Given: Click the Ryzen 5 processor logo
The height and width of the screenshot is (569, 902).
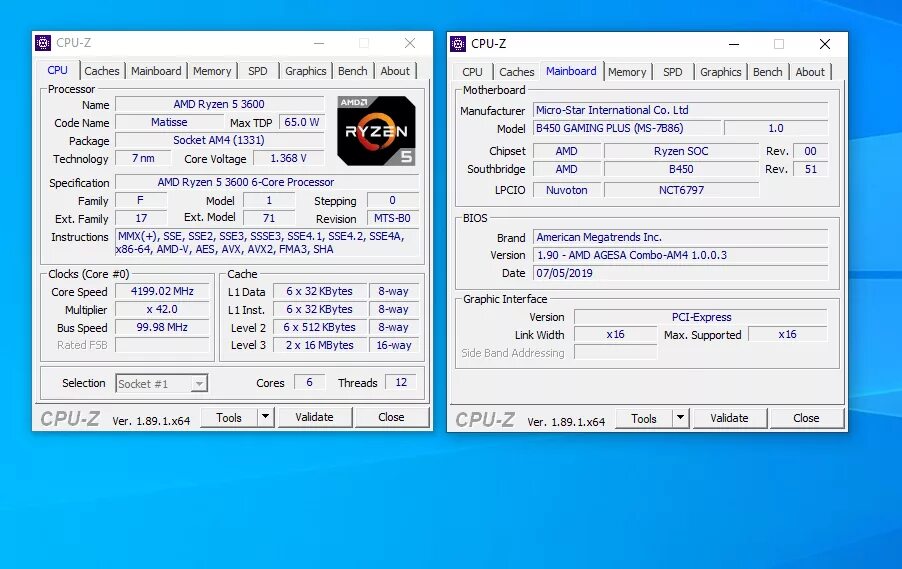Looking at the screenshot, I should pos(376,131).
